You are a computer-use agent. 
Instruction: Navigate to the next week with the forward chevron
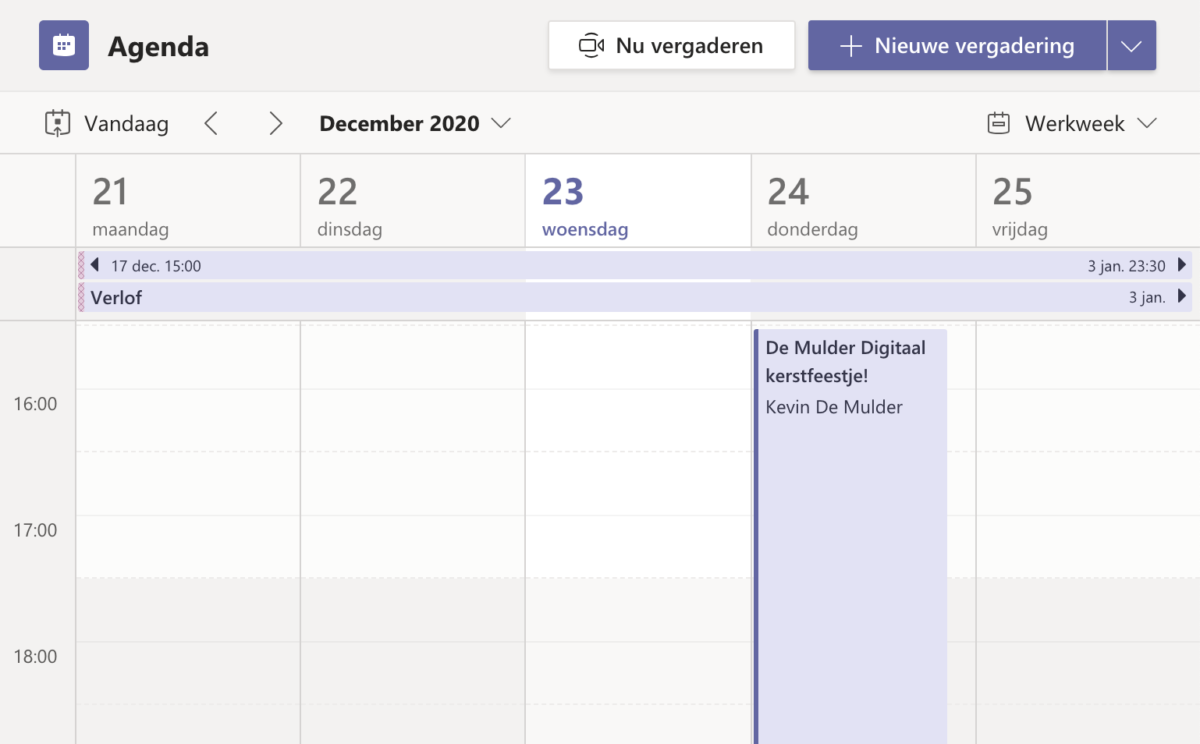pyautogui.click(x=276, y=123)
